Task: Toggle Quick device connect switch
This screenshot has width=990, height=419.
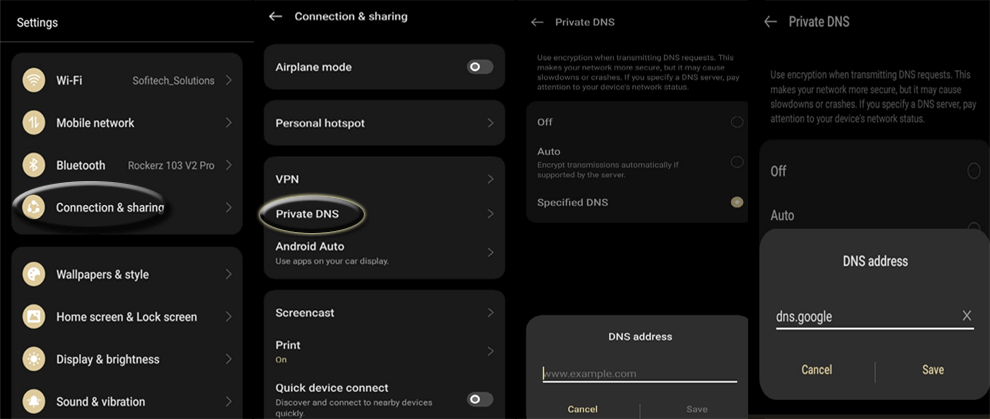Action: click(x=480, y=399)
